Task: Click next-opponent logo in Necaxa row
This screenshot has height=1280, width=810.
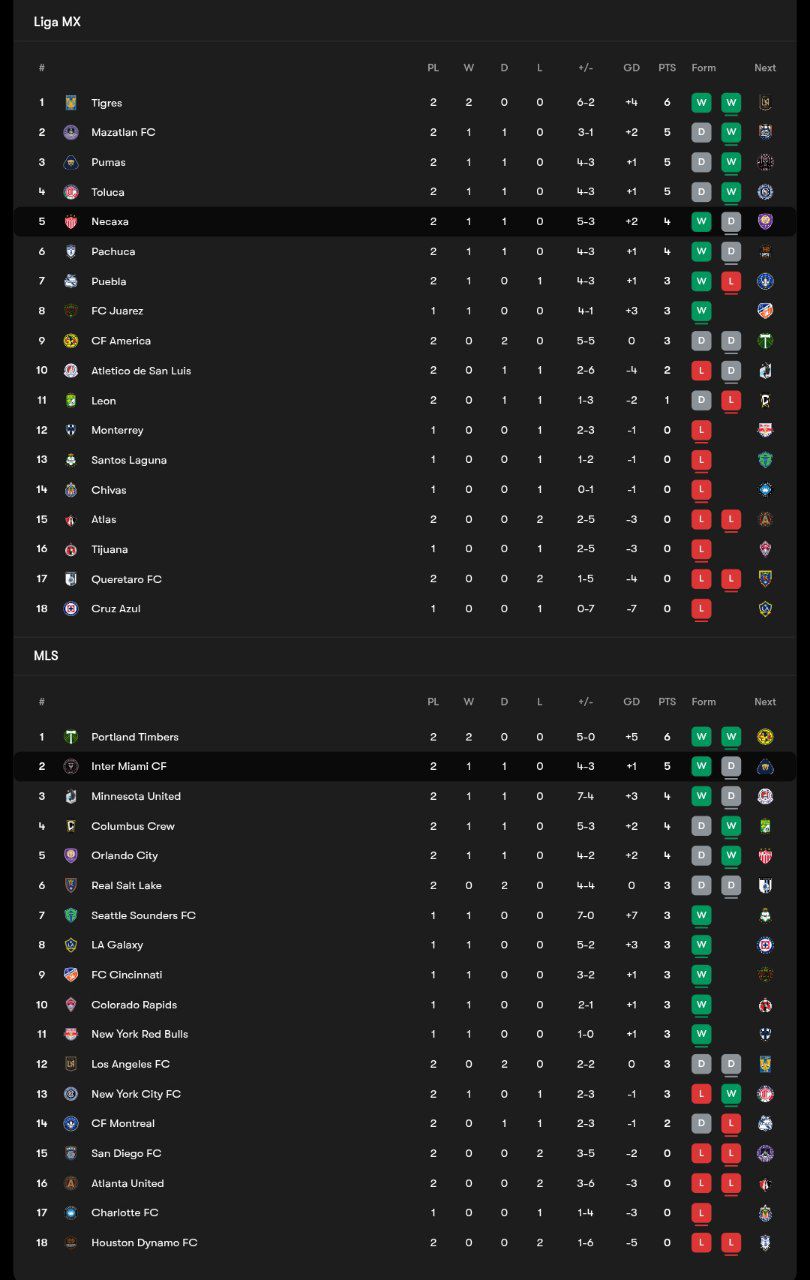Action: 765,222
